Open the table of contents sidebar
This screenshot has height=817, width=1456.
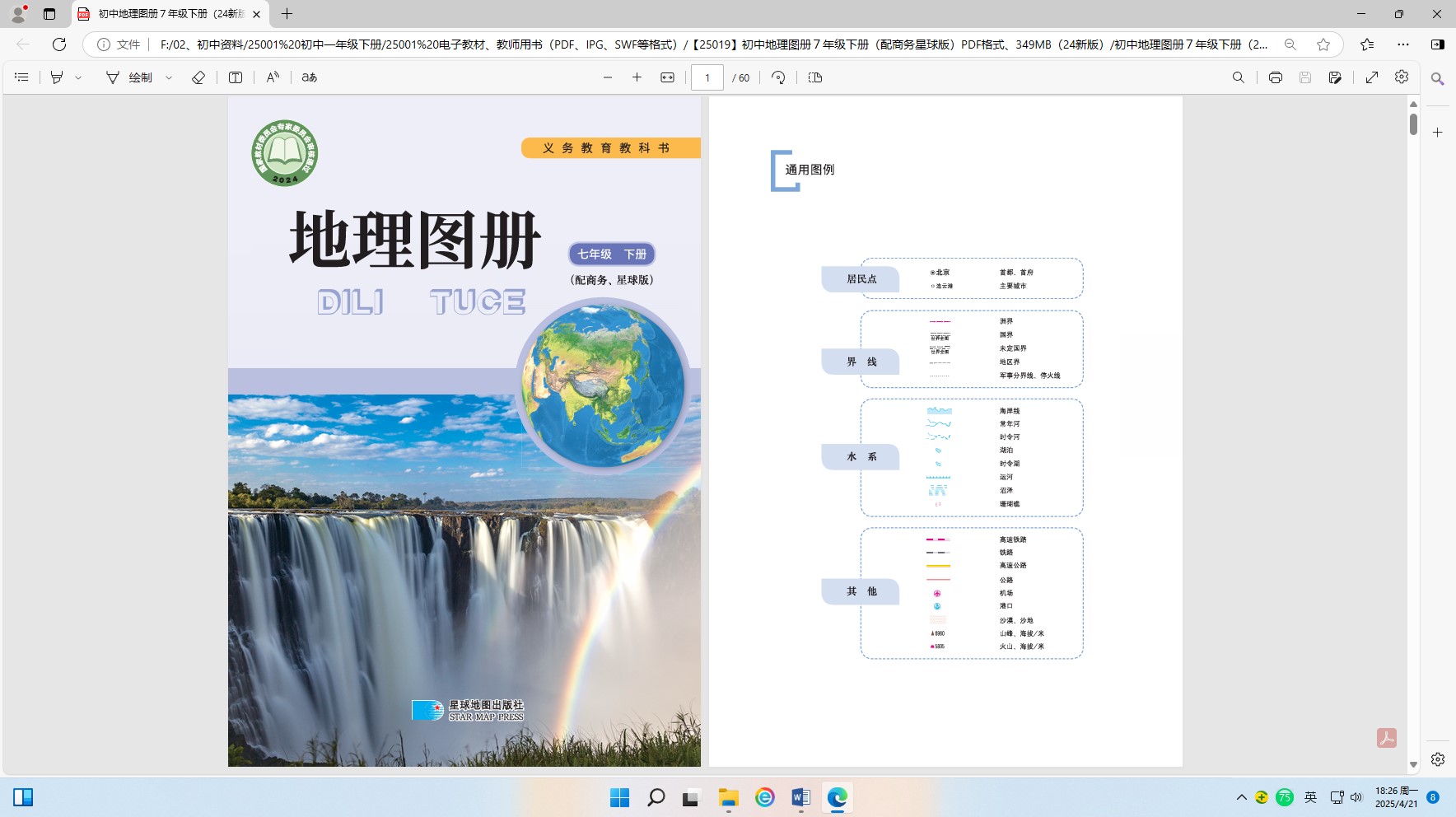22,77
